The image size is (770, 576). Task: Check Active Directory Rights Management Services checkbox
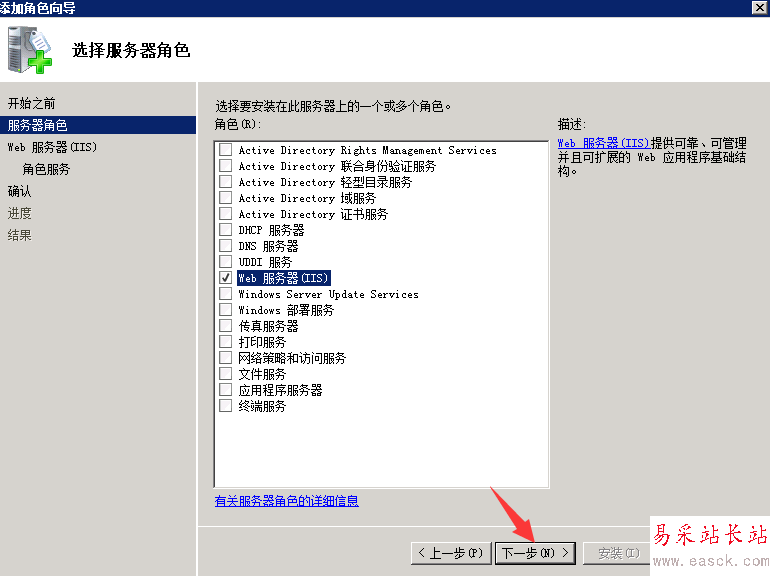(225, 149)
